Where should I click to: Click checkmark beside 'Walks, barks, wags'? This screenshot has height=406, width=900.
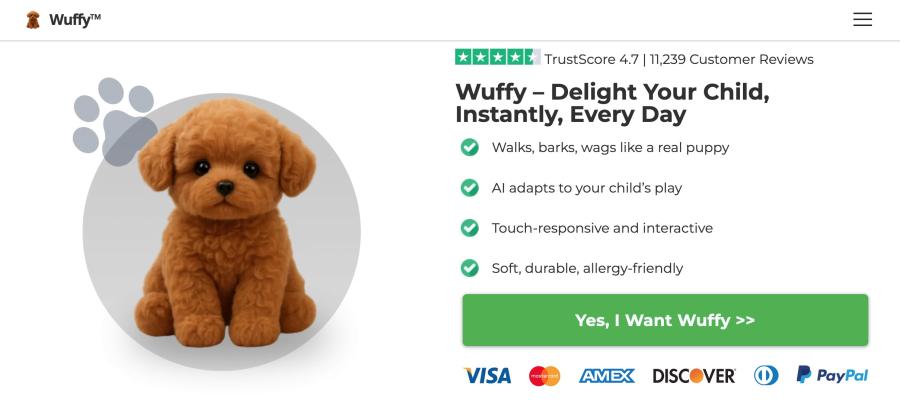469,148
